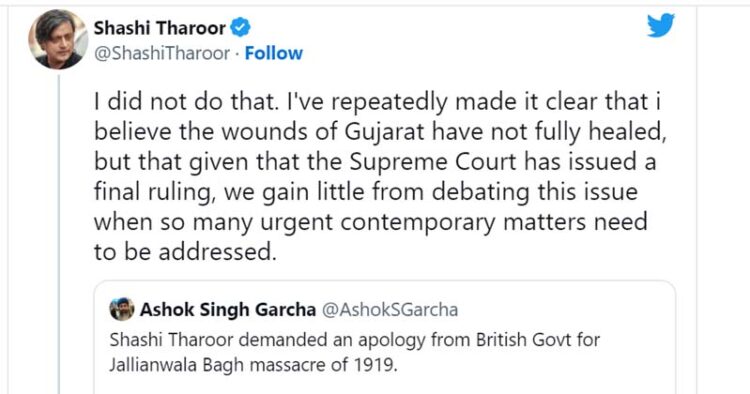This screenshot has width=750, height=394.
Task: Follow Shashi Tharoor via the Follow link
Action: coord(274,53)
